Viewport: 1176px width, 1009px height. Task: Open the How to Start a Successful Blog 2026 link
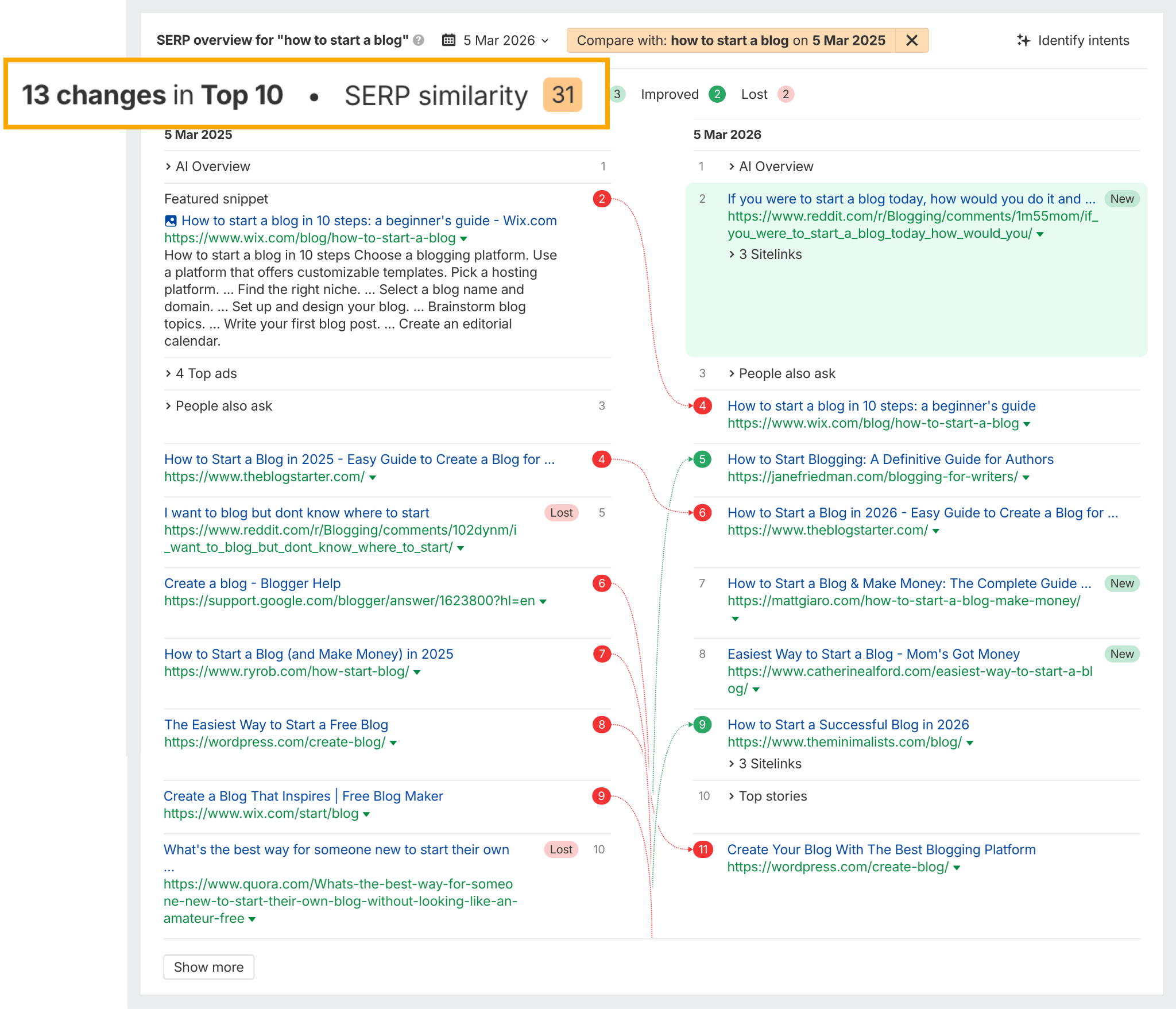pyautogui.click(x=848, y=724)
